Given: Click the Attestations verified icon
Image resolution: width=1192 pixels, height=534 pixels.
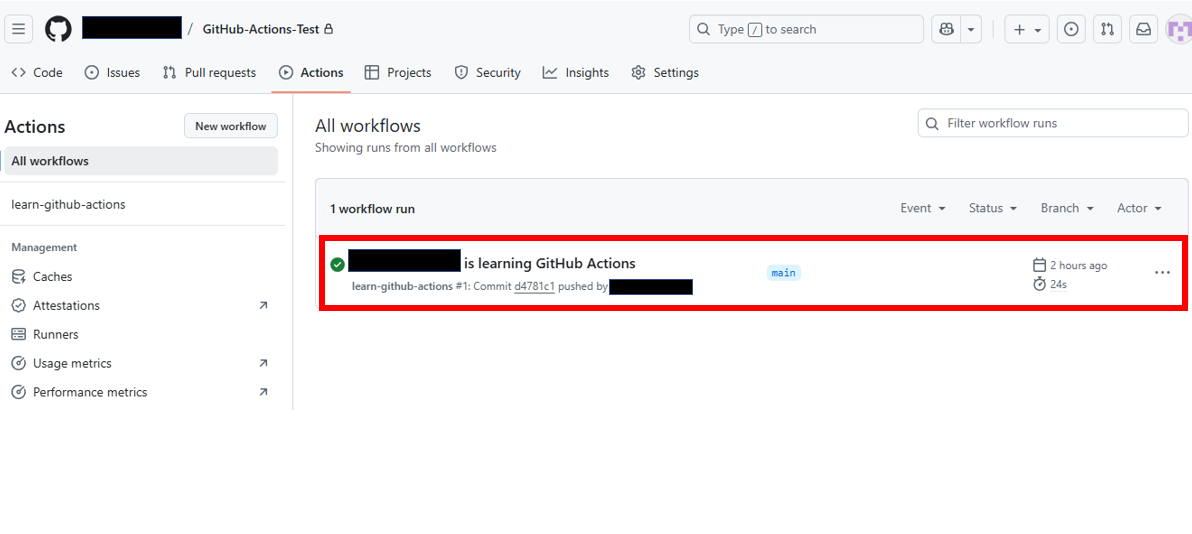Looking at the screenshot, I should (19, 306).
